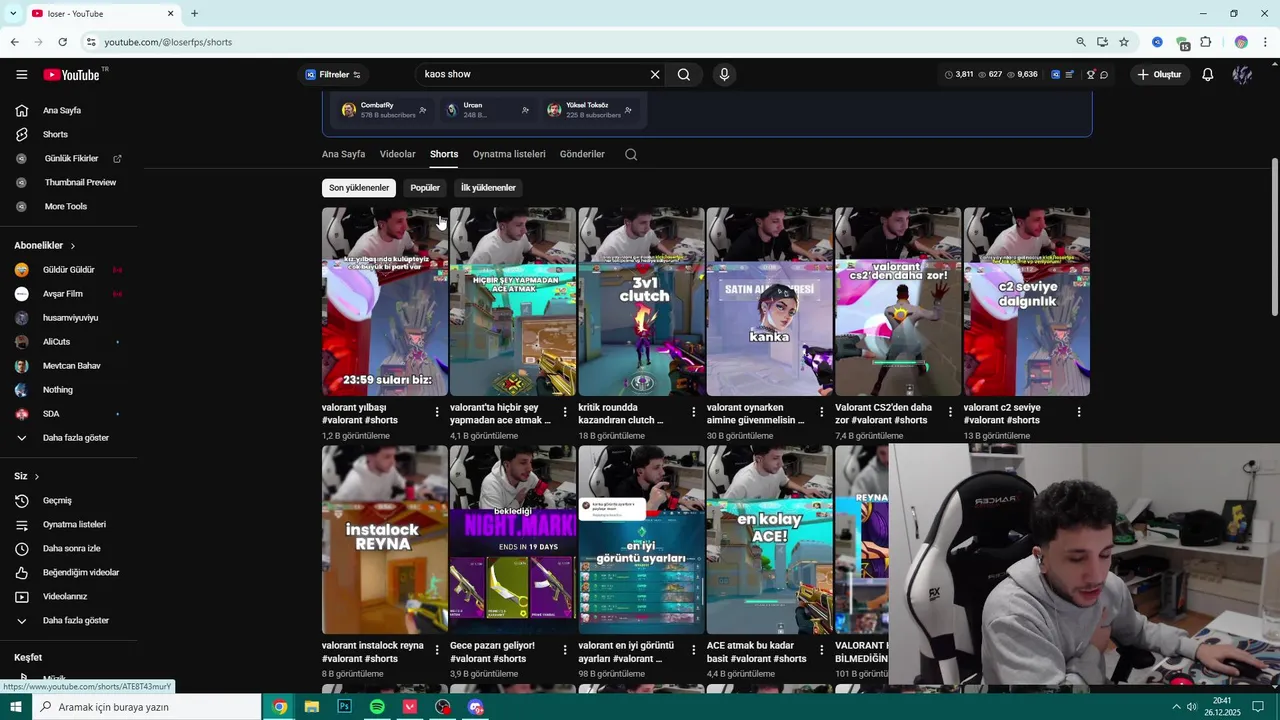1280x720 pixels.
Task: Click the blue vidIQ icon in the header stats bar
Action: point(1055,75)
